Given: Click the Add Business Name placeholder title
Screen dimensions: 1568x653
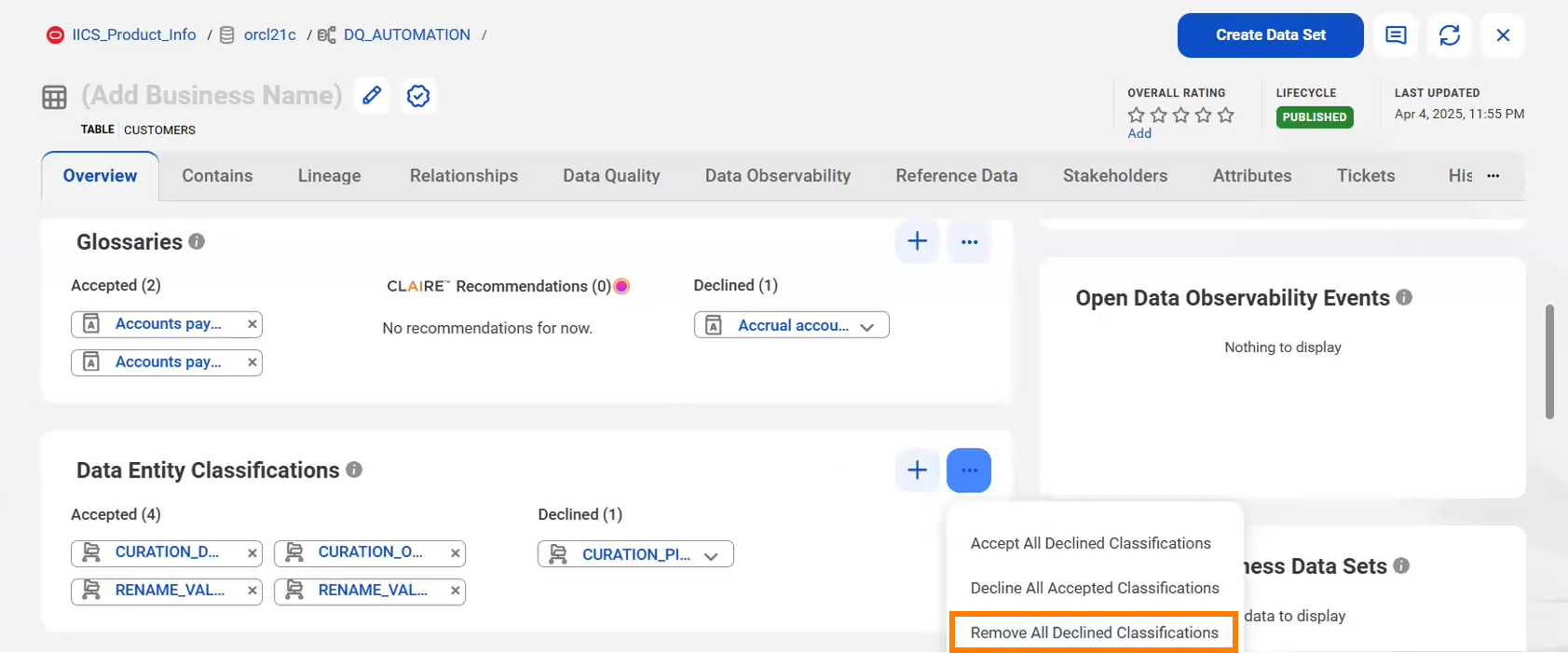Looking at the screenshot, I should [x=211, y=95].
